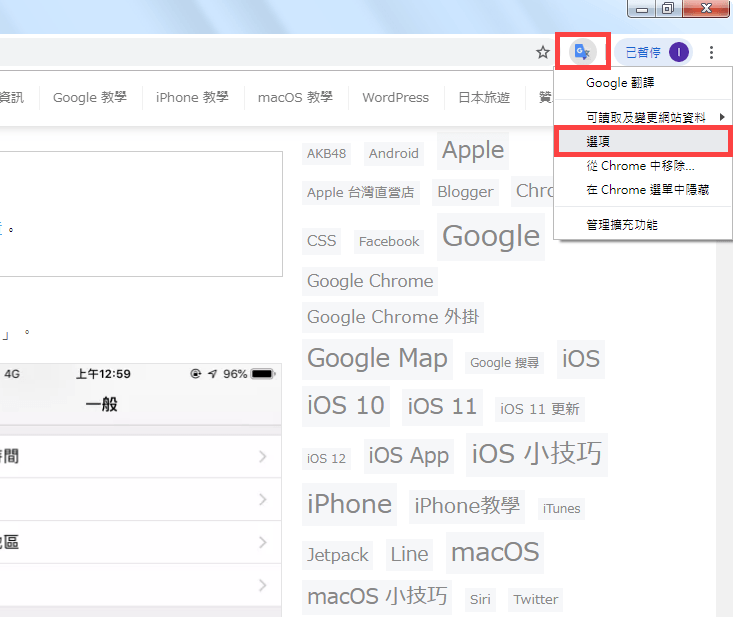Select 從 Chrome 中移除 menu entry
Screen dimensions: 733x617
coord(643,165)
